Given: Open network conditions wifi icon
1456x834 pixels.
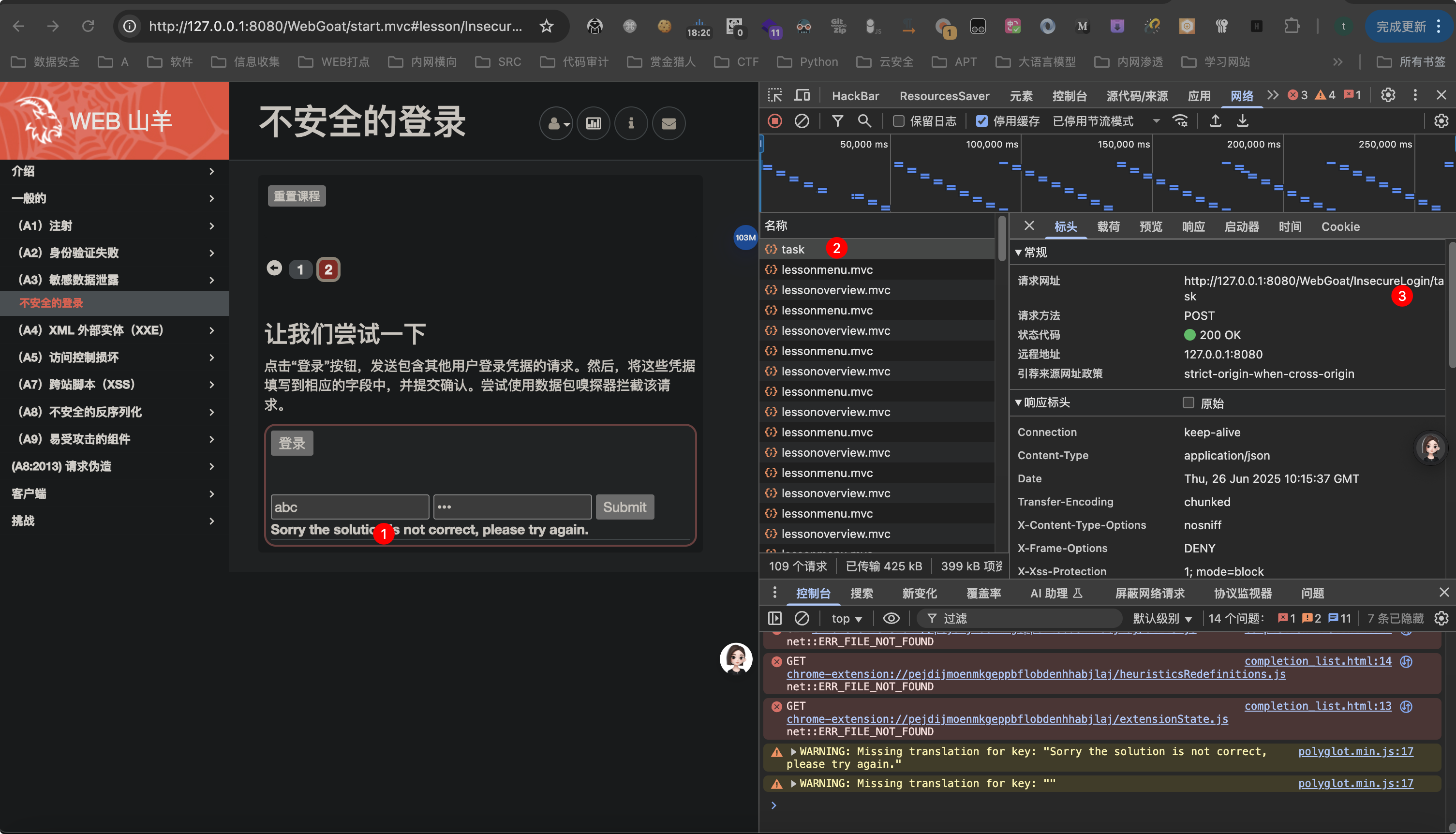Looking at the screenshot, I should (1180, 121).
